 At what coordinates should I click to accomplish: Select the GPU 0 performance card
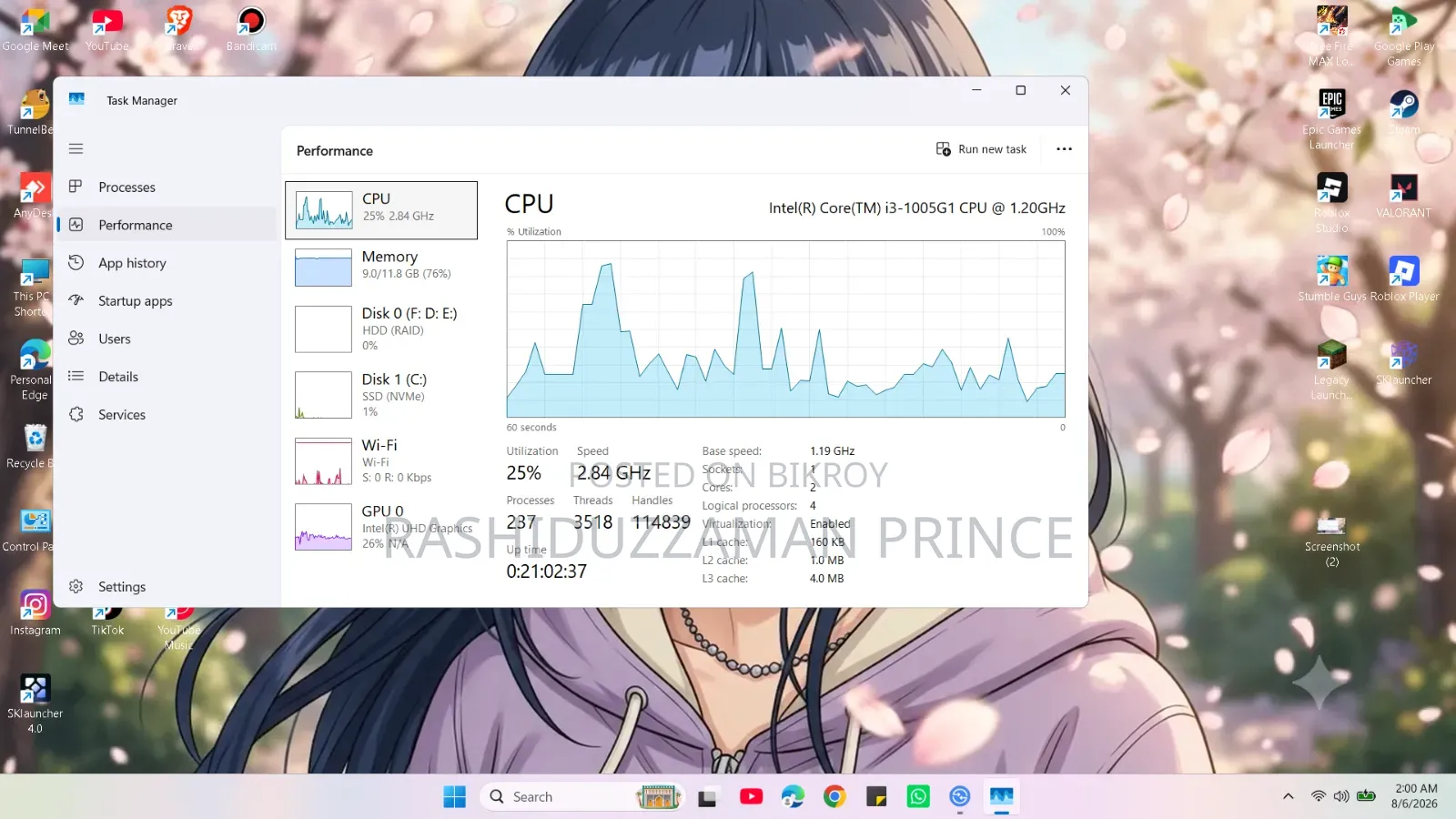(x=381, y=527)
